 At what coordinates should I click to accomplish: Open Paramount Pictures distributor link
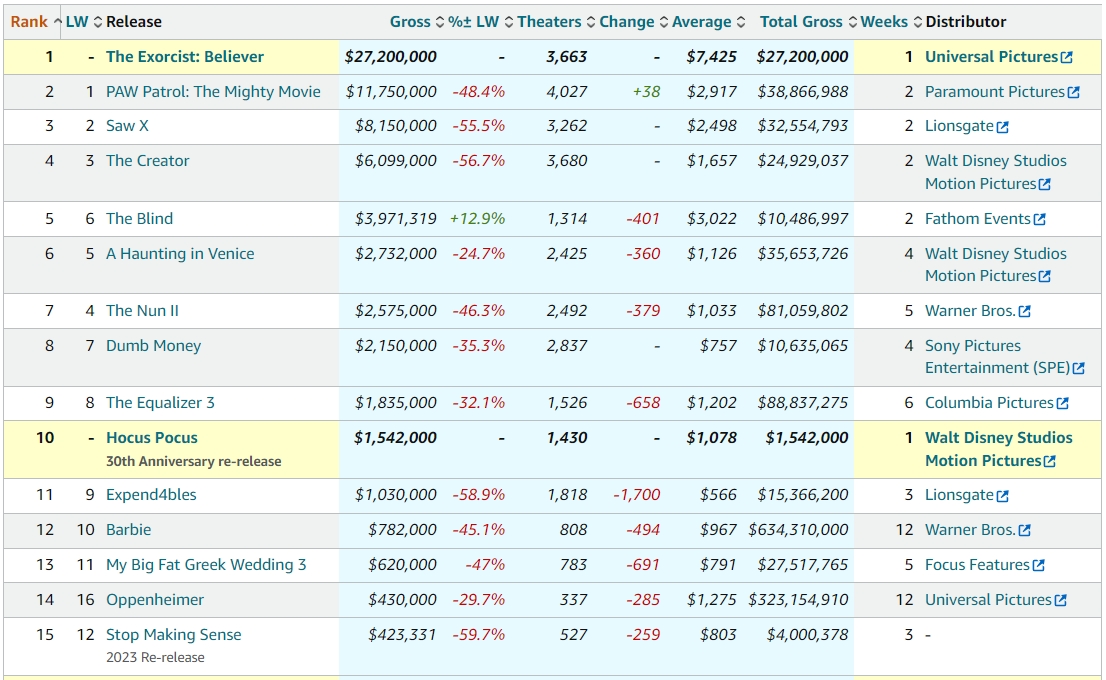(x=995, y=92)
